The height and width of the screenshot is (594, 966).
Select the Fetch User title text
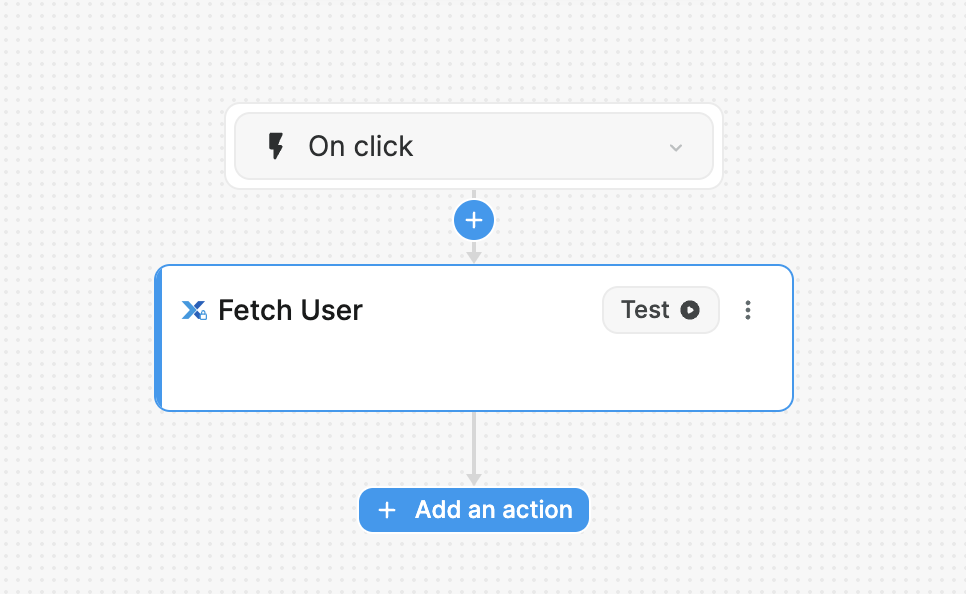pyautogui.click(x=290, y=311)
